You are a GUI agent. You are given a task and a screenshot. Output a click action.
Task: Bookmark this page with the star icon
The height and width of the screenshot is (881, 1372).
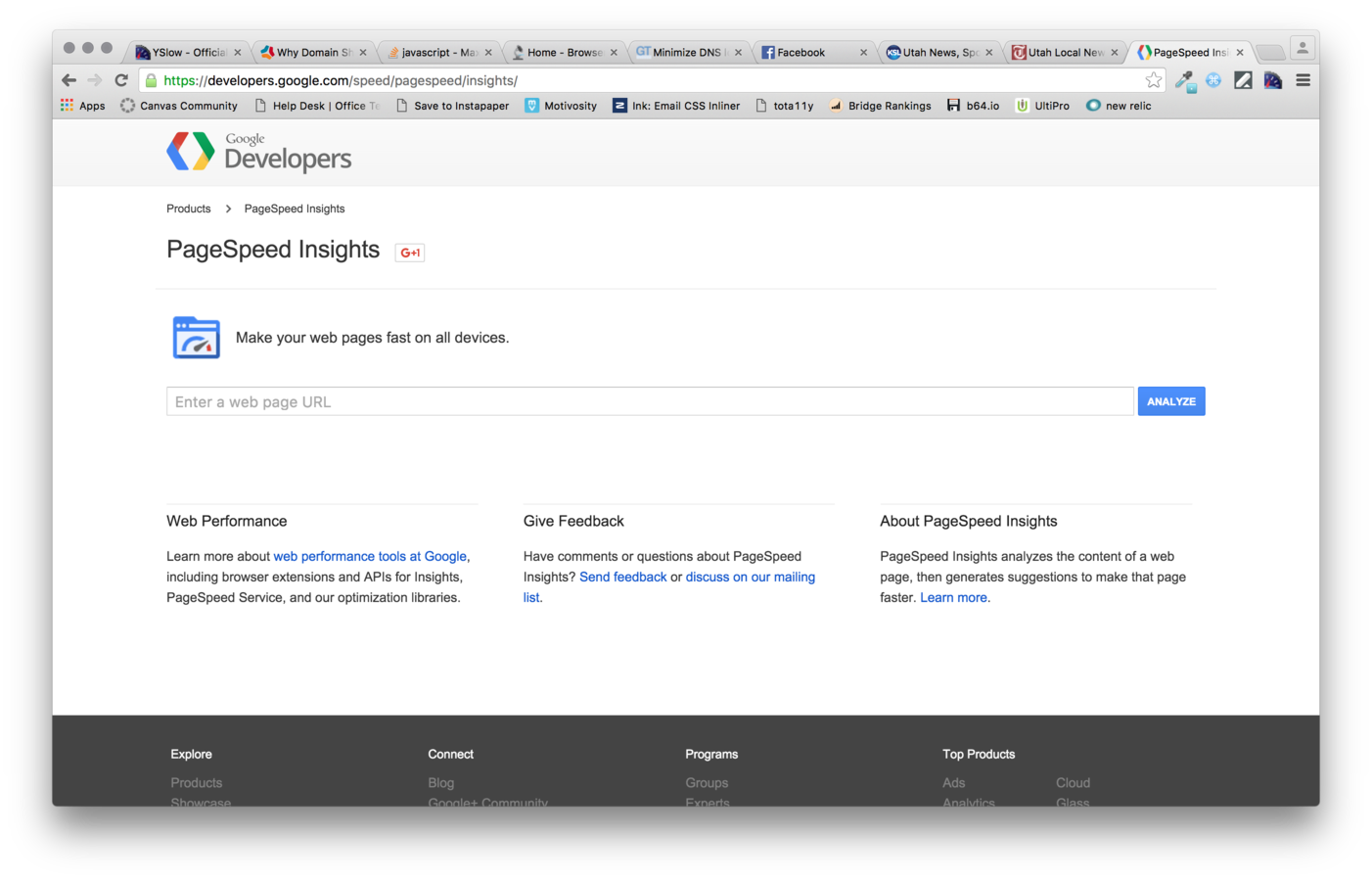tap(1154, 80)
